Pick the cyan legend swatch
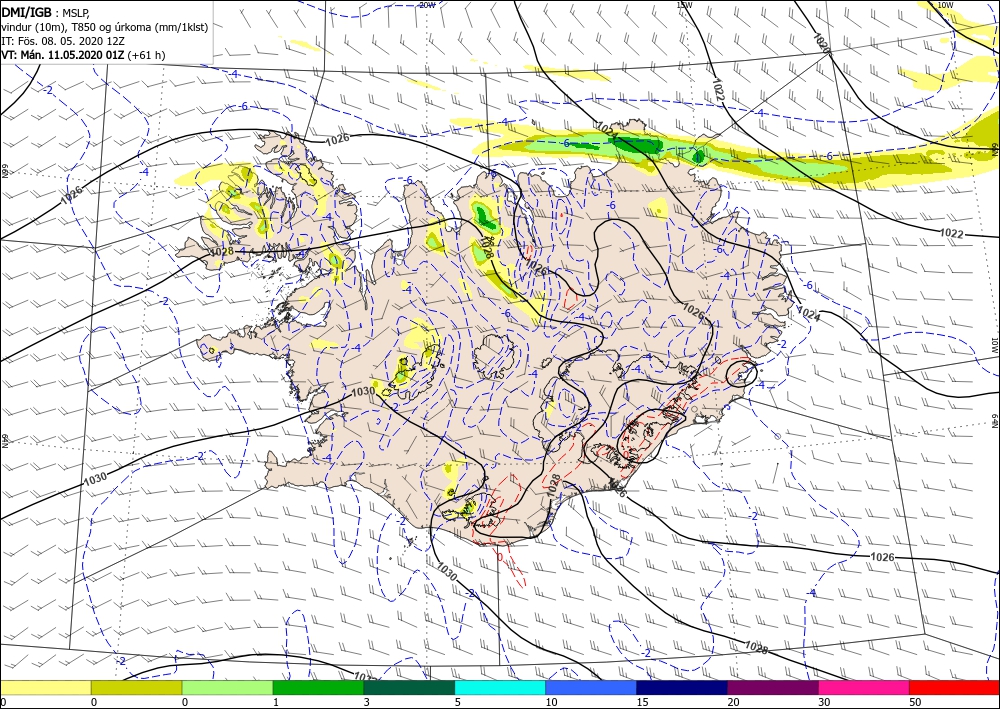Viewport: 1000px width, 709px height. 501,688
